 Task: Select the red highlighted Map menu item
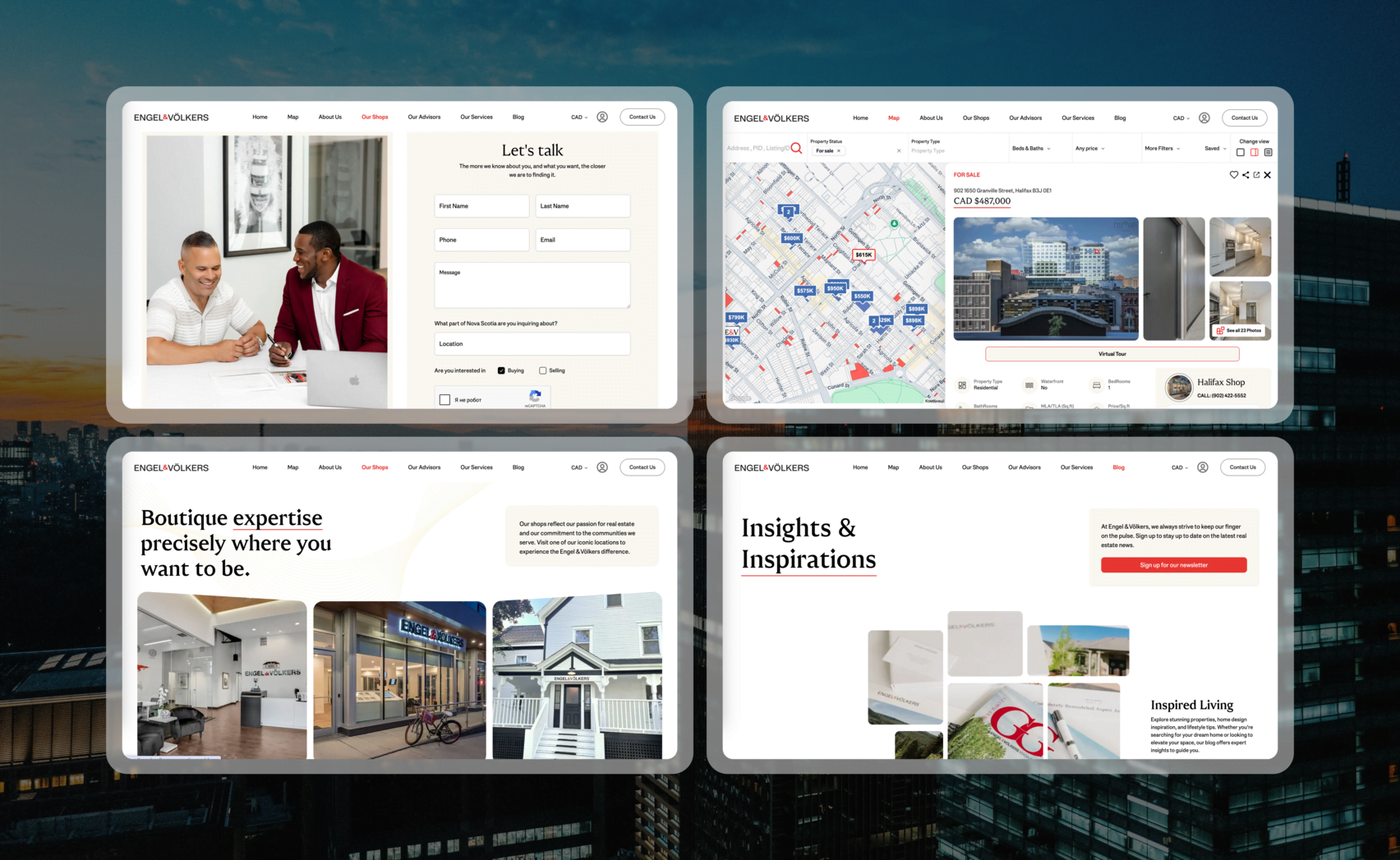point(893,118)
